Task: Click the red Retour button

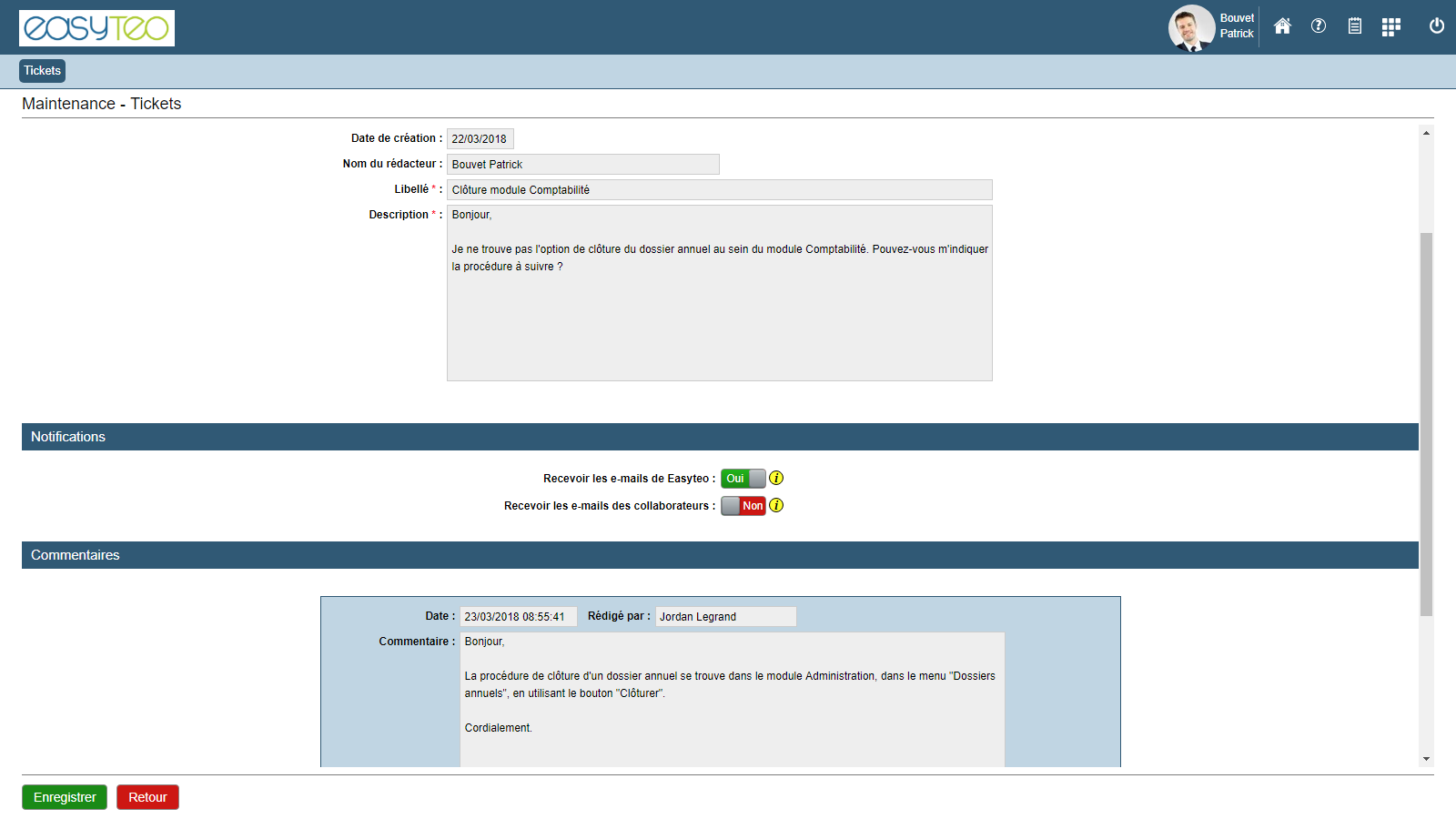Action: click(x=147, y=797)
